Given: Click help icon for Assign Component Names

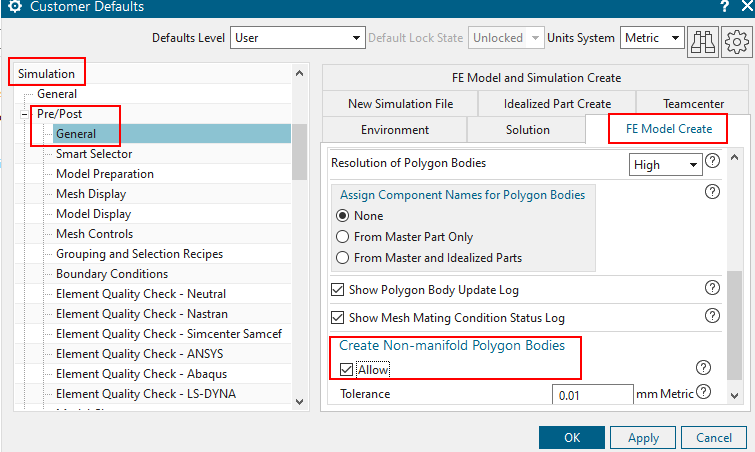Looking at the screenshot, I should point(713,191).
